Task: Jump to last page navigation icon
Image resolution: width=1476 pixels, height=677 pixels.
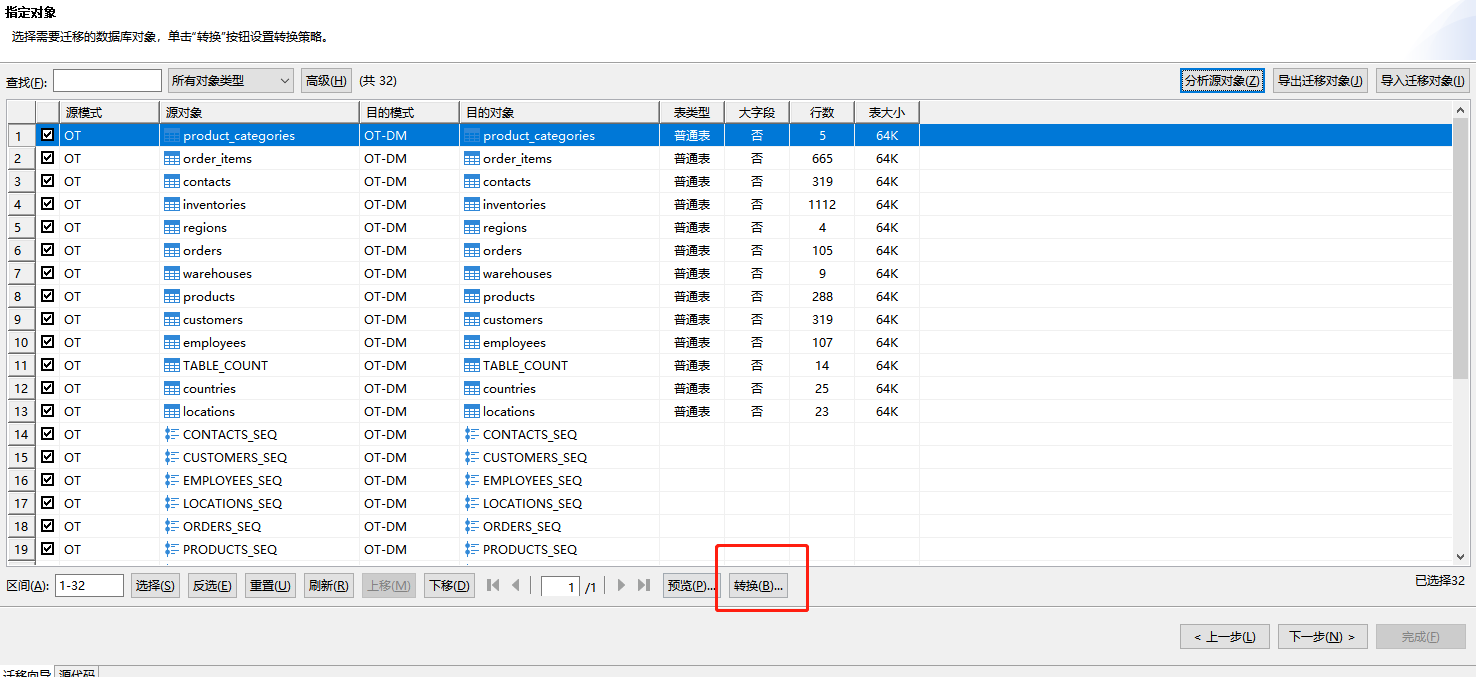Action: coord(644,585)
